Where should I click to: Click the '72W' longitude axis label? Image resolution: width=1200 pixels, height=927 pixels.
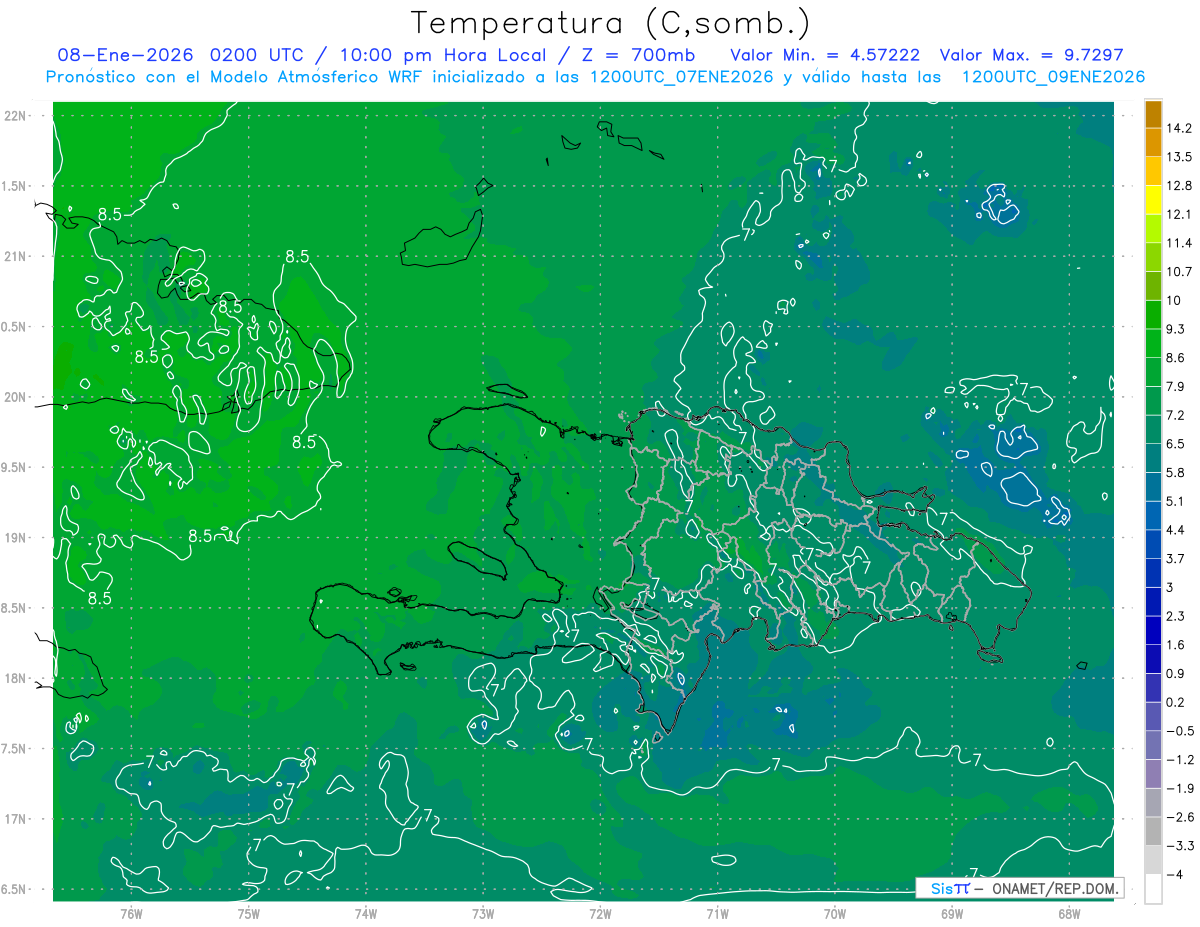click(600, 914)
